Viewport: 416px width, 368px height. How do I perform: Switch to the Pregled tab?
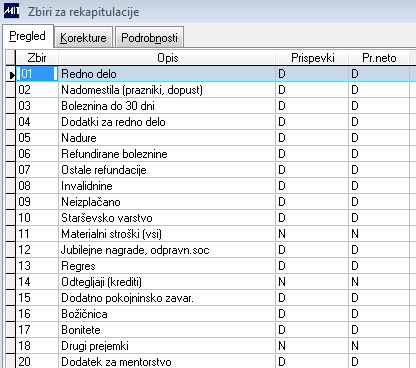click(28, 36)
